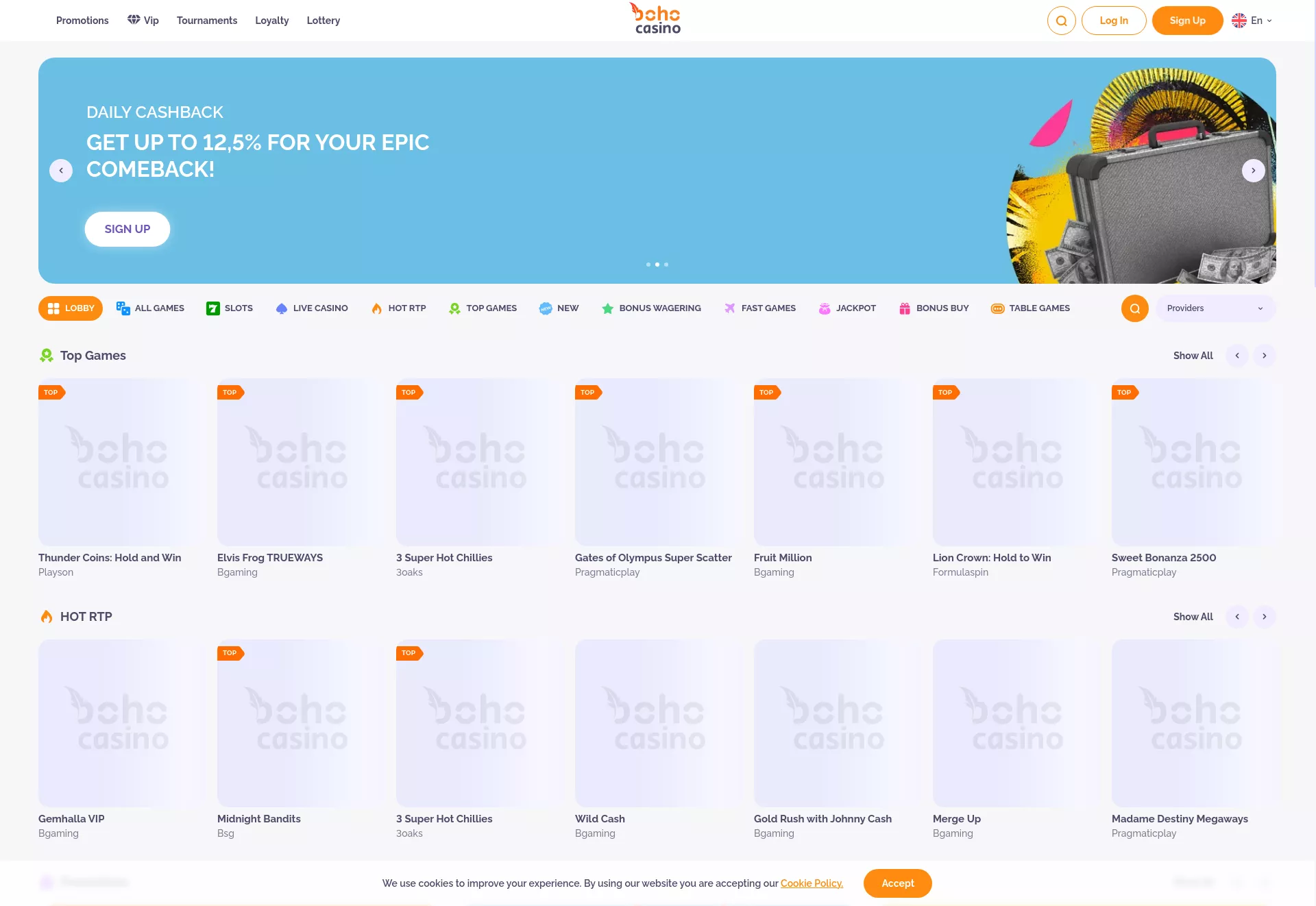Viewport: 1316px width, 906px height.
Task: Show next HOT RTP items
Action: (1265, 617)
